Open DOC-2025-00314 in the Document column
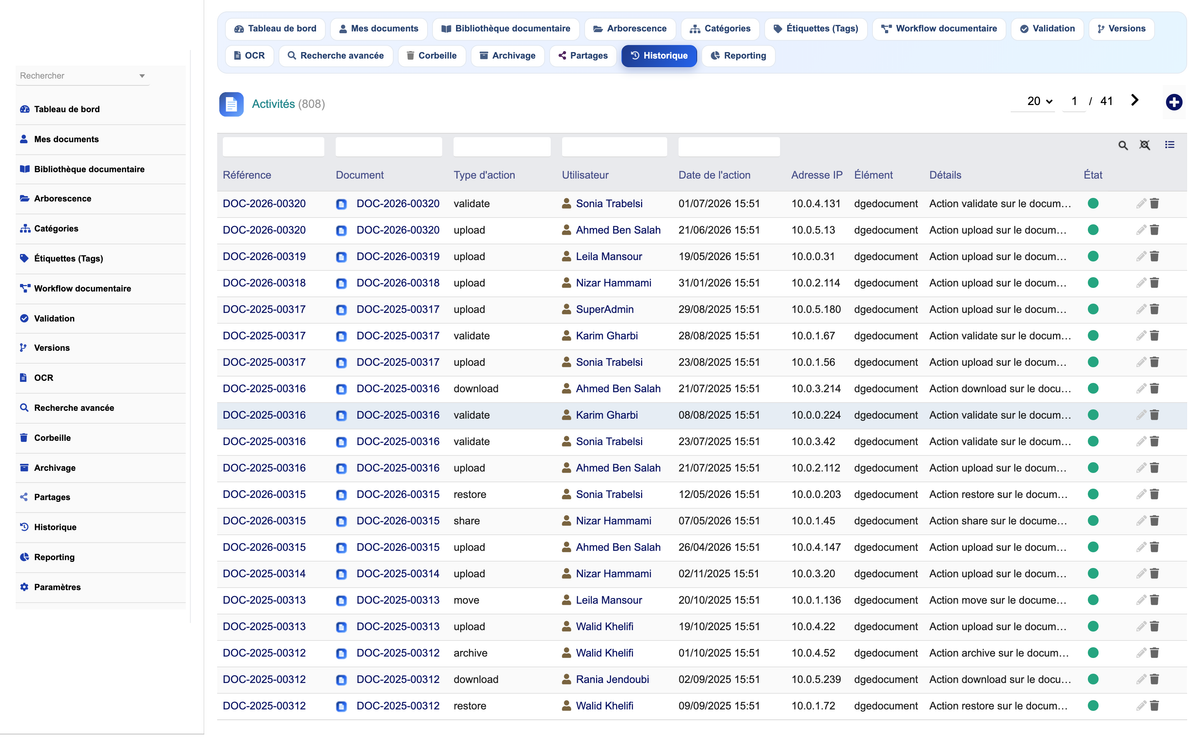Image resolution: width=1200 pixels, height=743 pixels. point(398,574)
